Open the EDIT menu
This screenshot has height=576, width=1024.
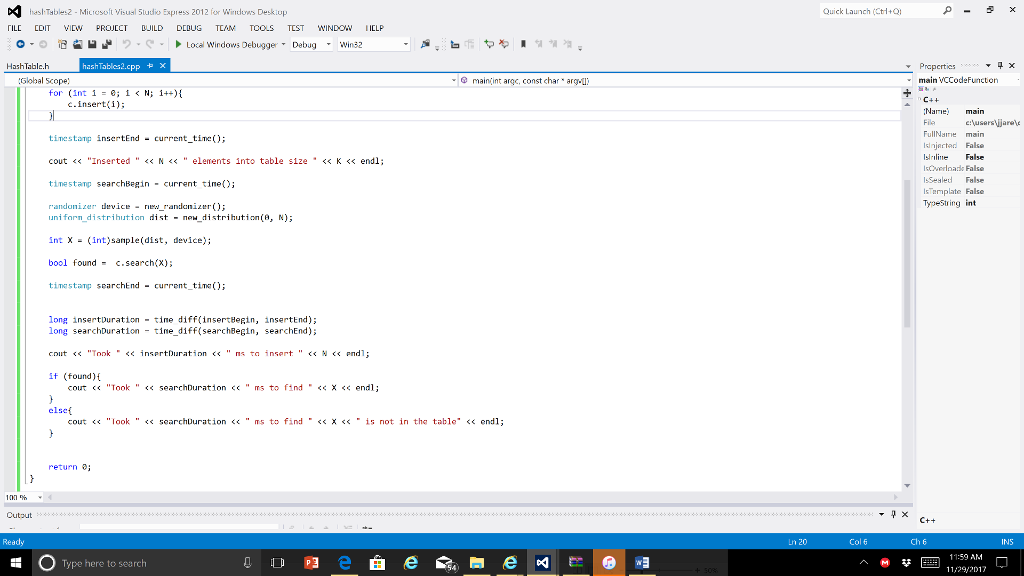point(42,28)
